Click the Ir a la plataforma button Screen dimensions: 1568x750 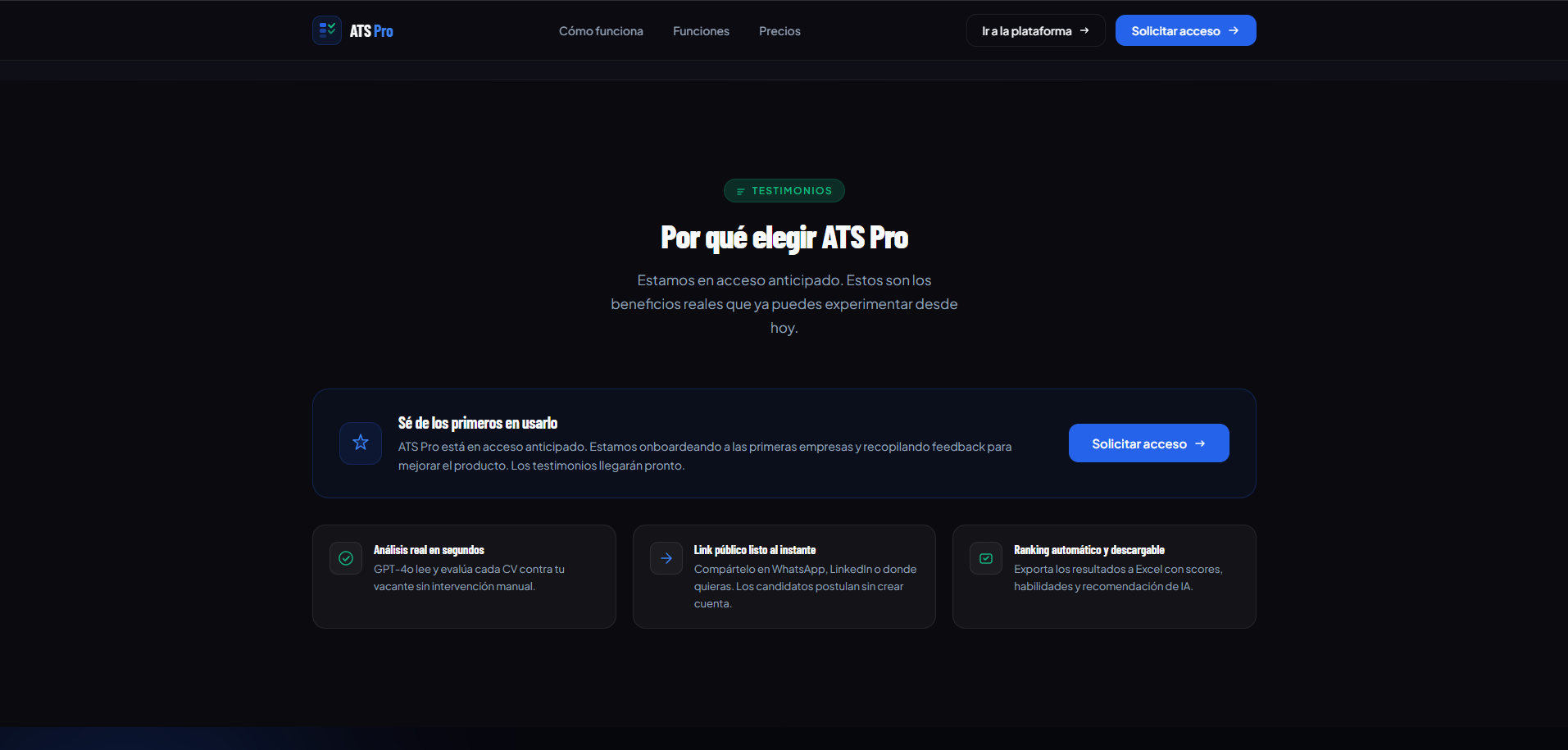click(x=1036, y=30)
